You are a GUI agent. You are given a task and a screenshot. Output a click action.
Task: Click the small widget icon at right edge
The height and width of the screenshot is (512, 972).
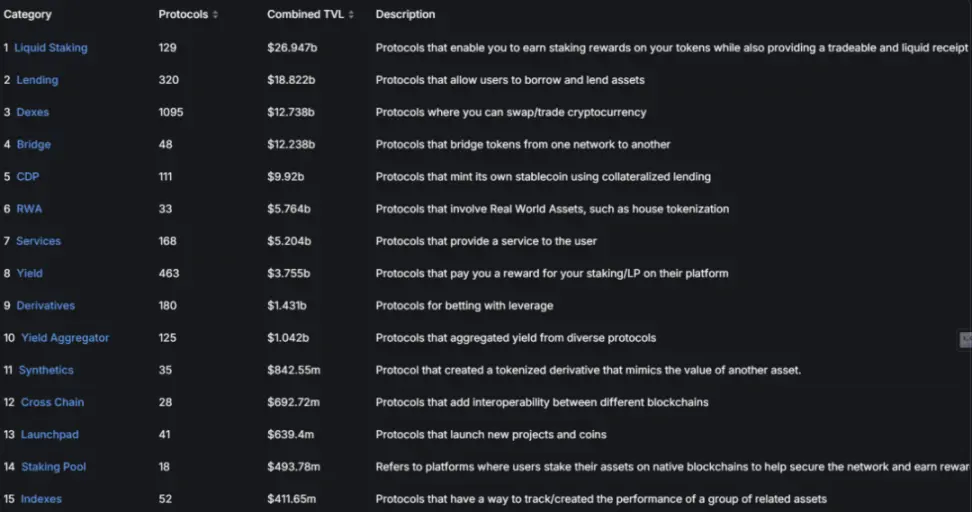pos(965,340)
